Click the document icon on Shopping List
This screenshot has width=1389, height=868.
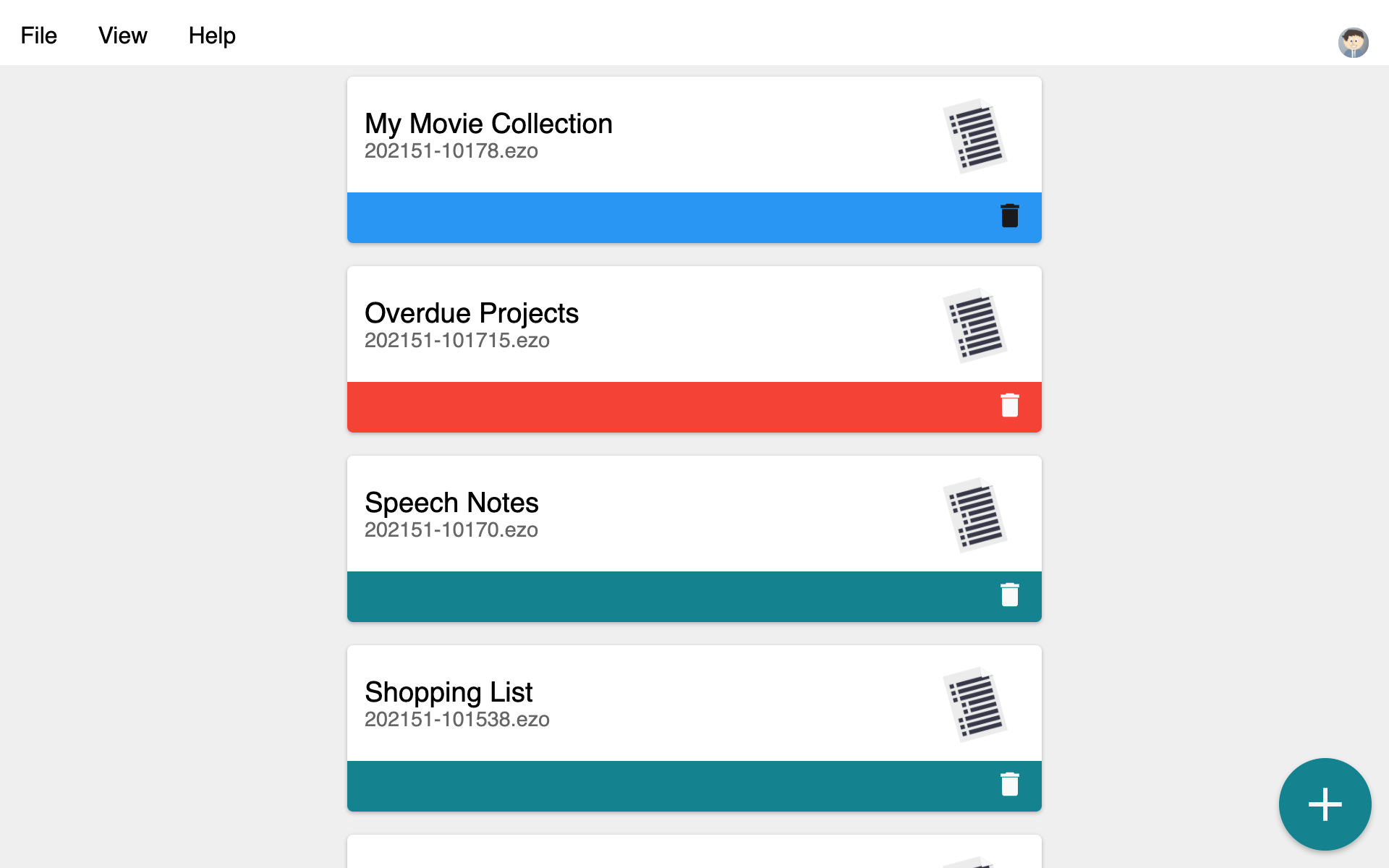tap(977, 706)
